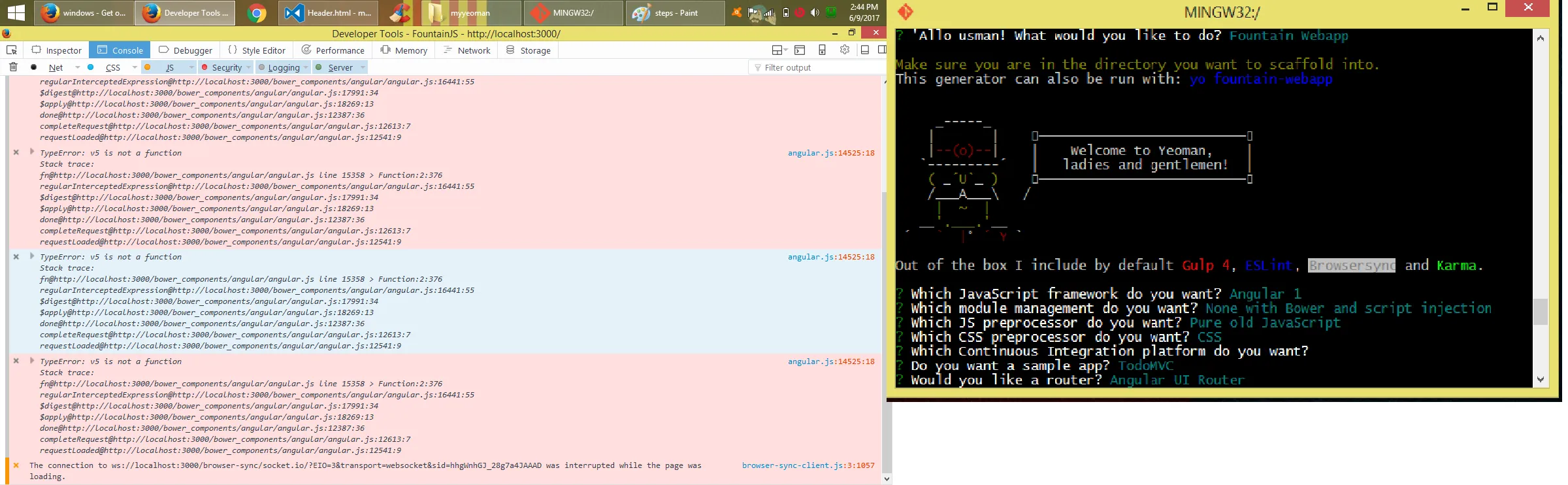Click the MINGW32 terminal scroll up arrow
Image resolution: width=1568 pixels, height=485 pixels.
point(1540,38)
